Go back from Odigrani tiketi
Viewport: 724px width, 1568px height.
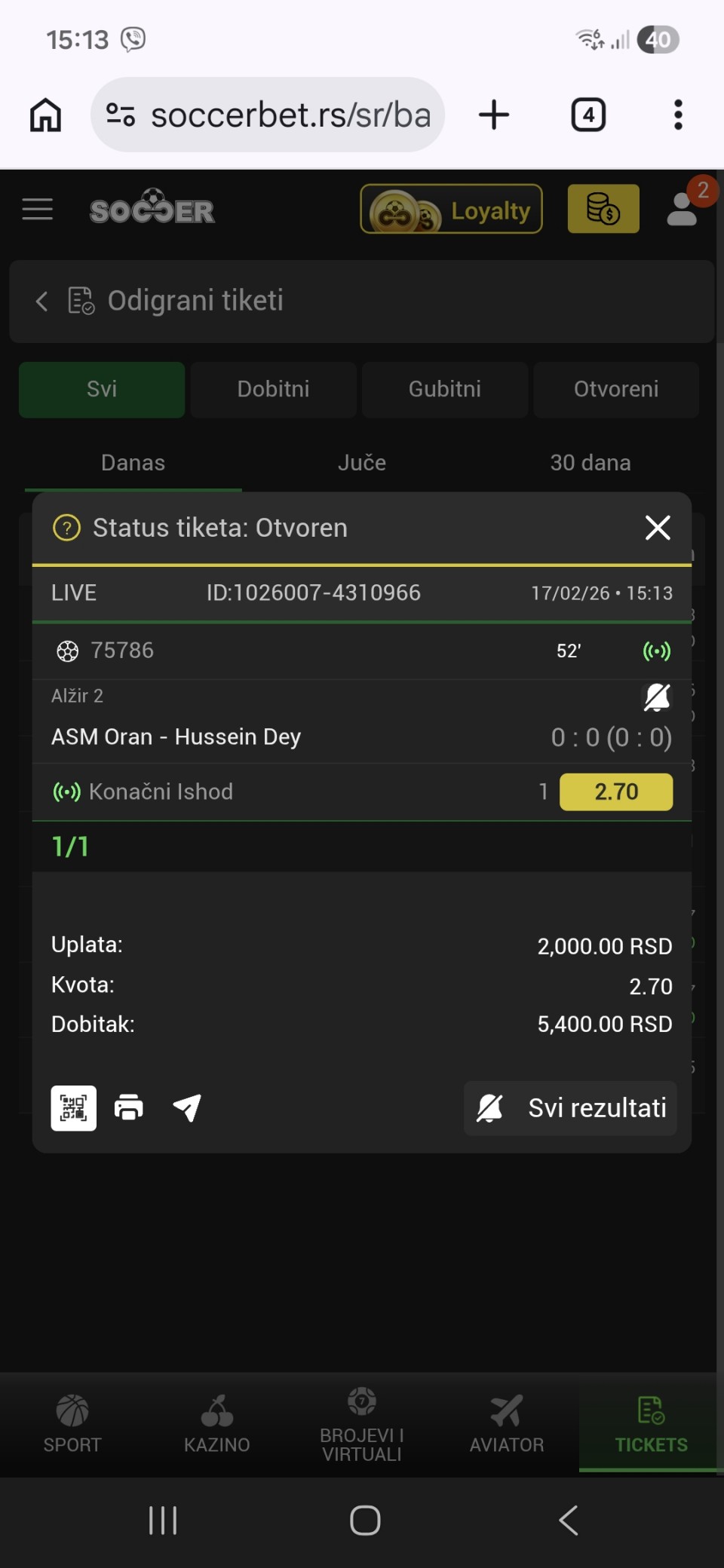41,302
